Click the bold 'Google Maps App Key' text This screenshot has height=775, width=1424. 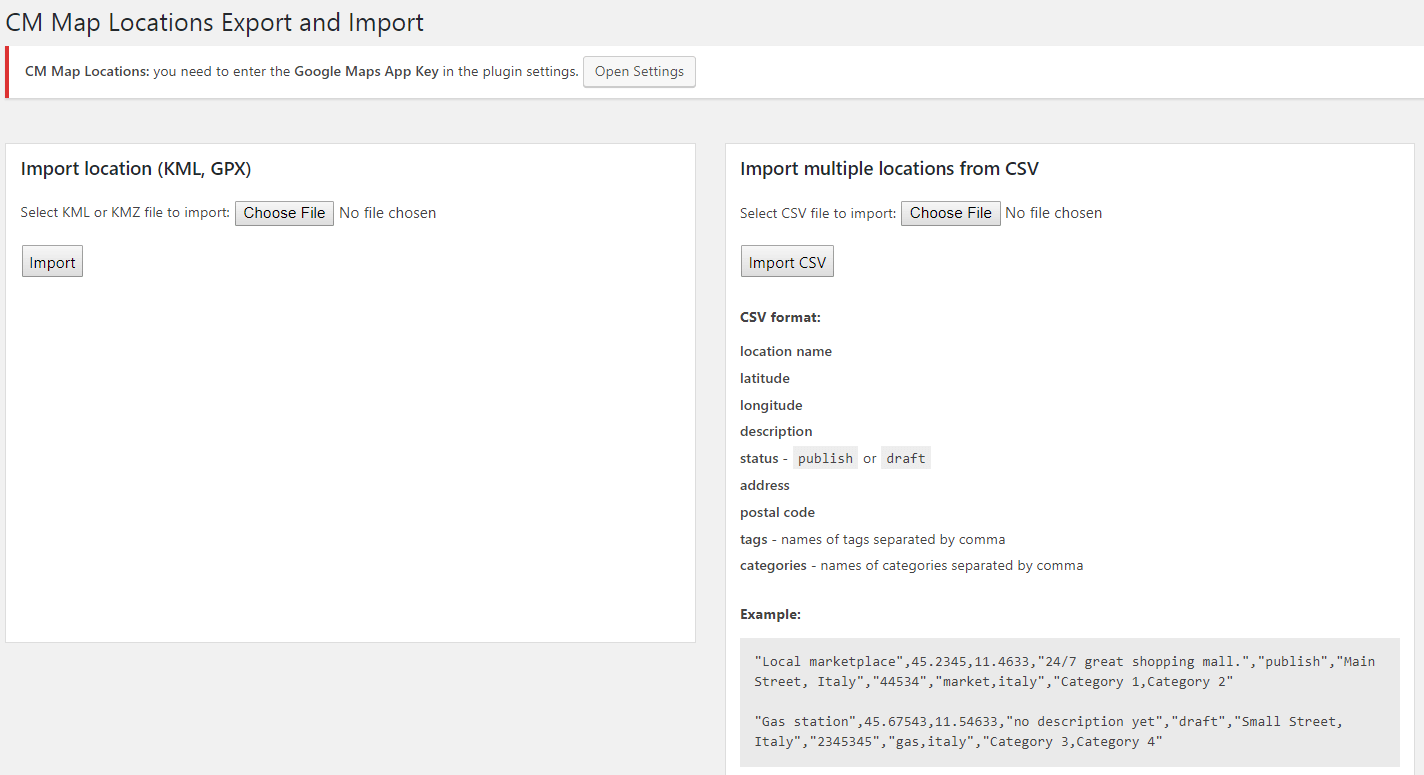tap(366, 72)
